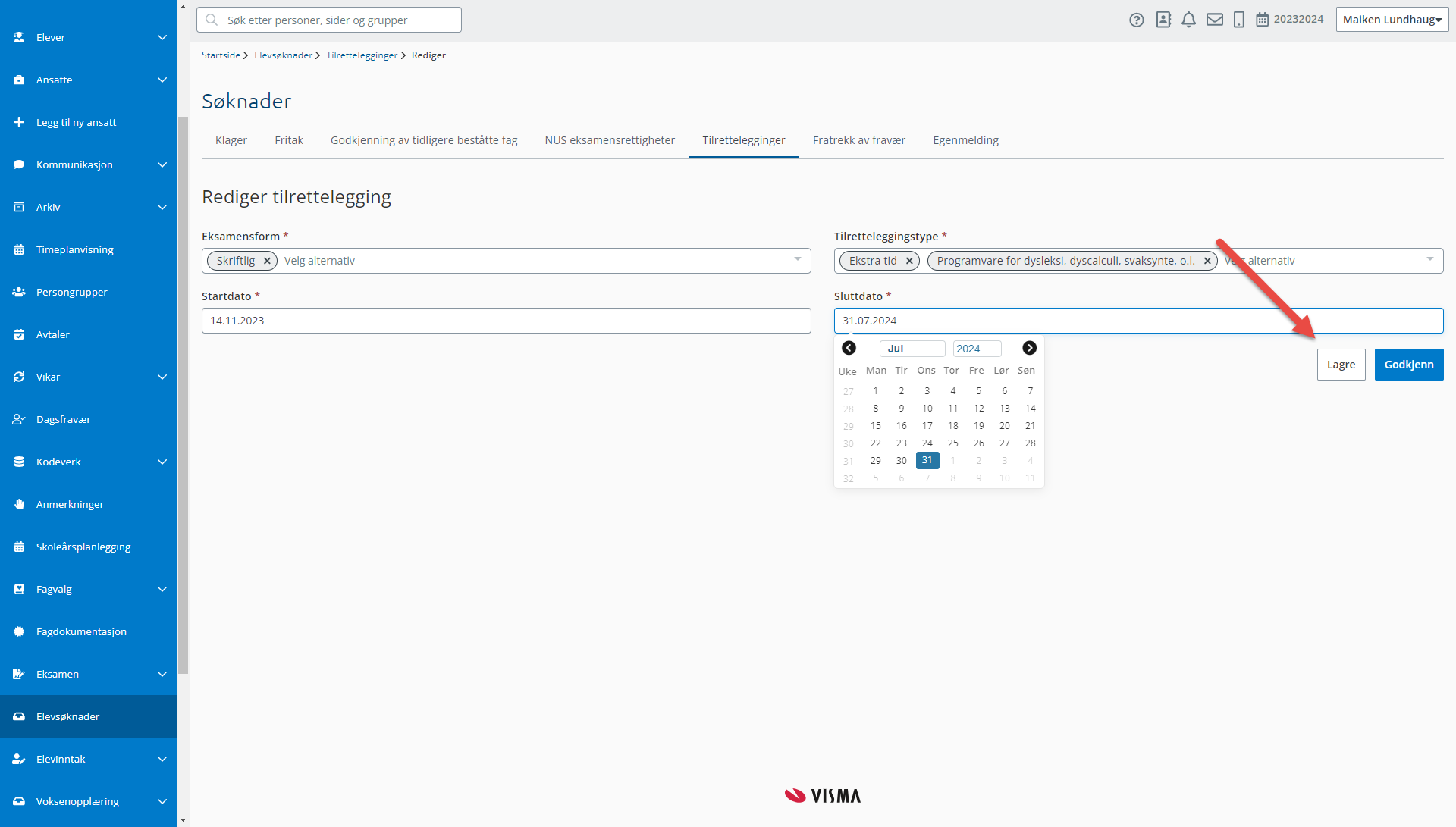
Task: Go to Elevsøknader breadcrumb link
Action: pos(284,55)
